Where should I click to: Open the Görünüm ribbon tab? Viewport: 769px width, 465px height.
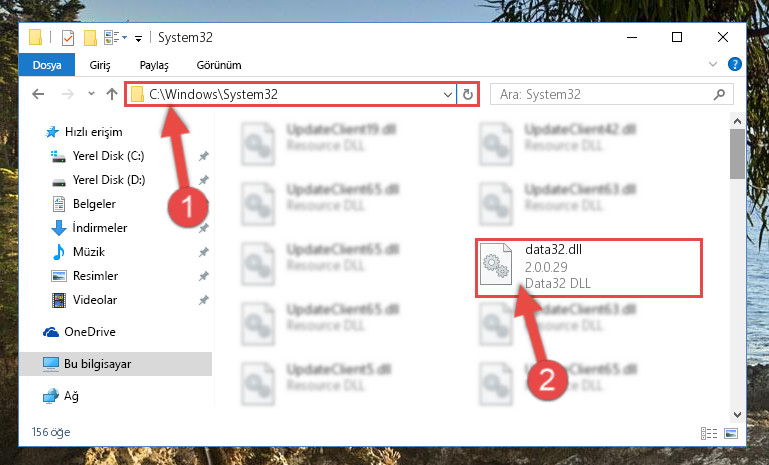[x=219, y=65]
